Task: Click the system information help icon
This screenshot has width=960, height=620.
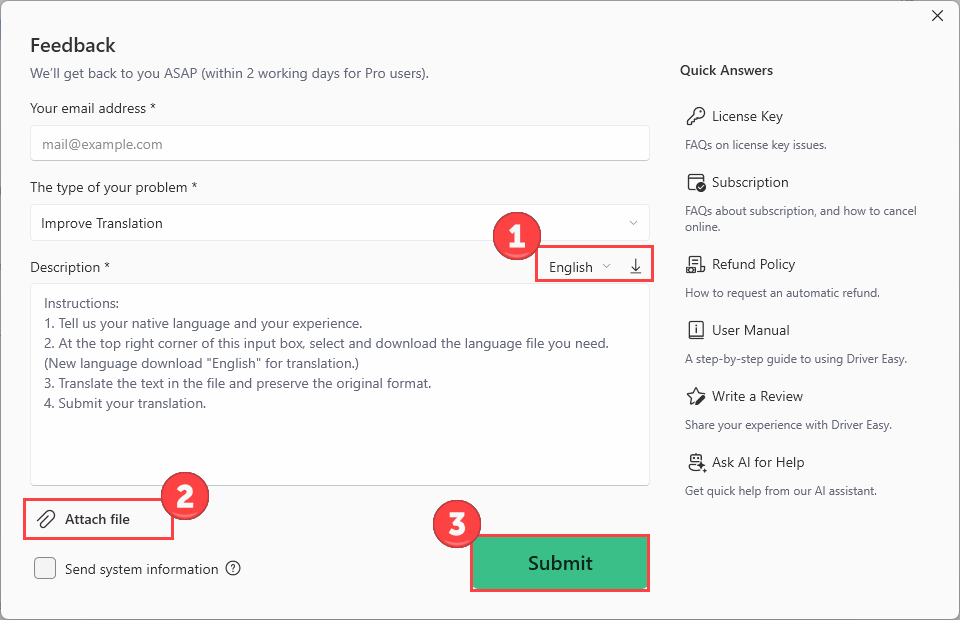Action: pyautogui.click(x=233, y=569)
